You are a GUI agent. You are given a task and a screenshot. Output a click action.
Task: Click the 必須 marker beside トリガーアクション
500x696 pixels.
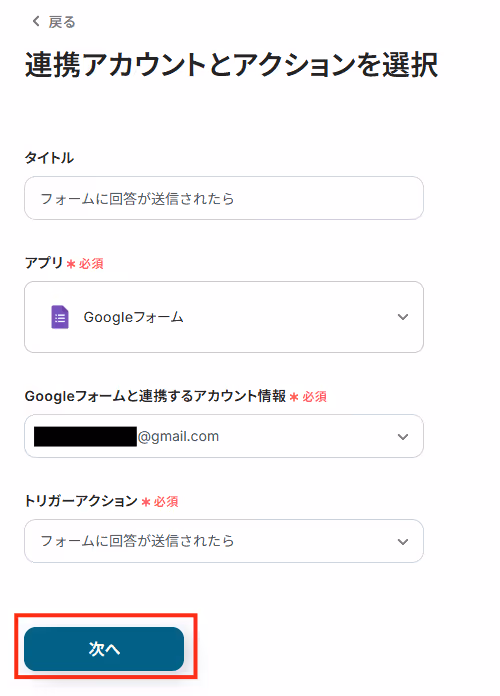[166, 502]
